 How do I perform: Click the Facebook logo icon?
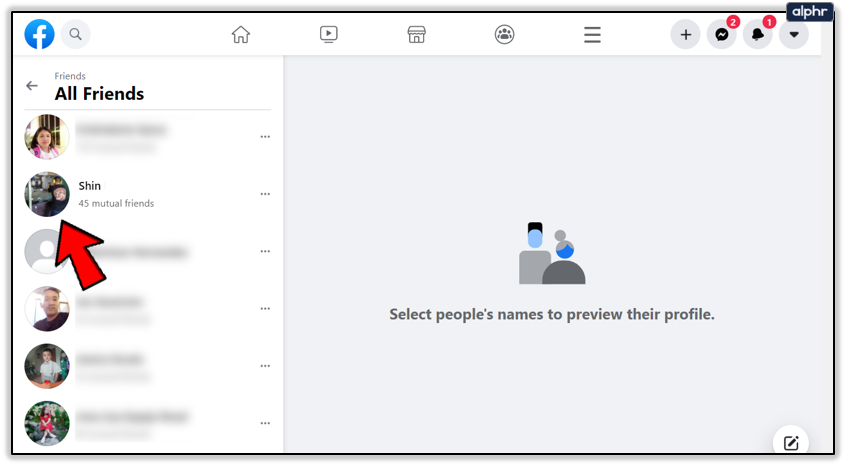point(40,35)
